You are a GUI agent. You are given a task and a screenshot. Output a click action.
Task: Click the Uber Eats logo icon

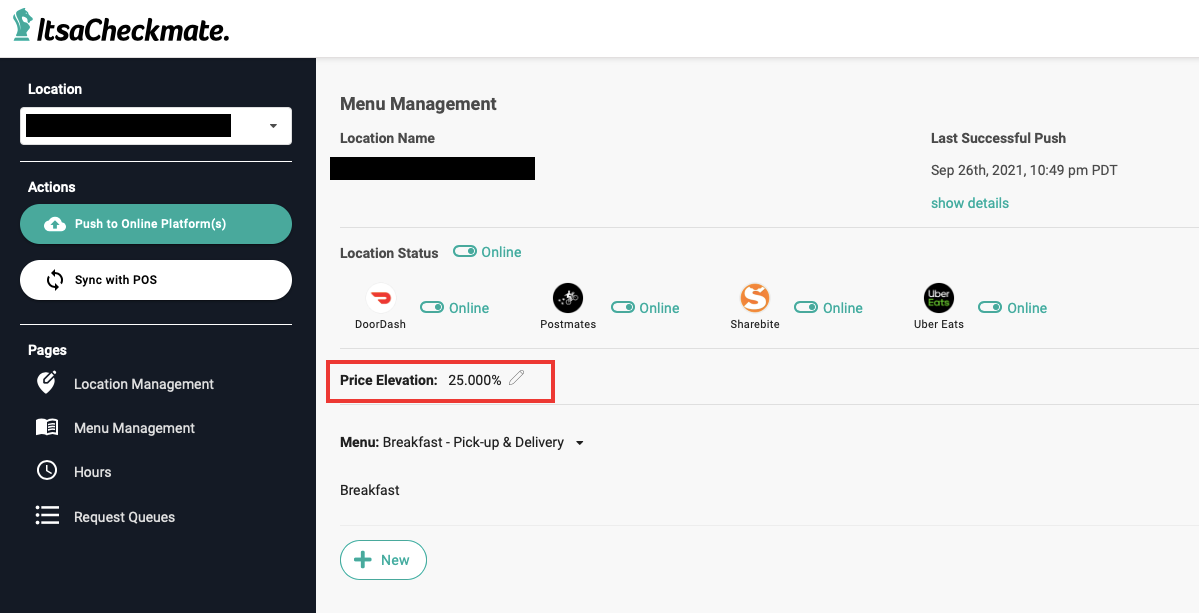[x=938, y=298]
